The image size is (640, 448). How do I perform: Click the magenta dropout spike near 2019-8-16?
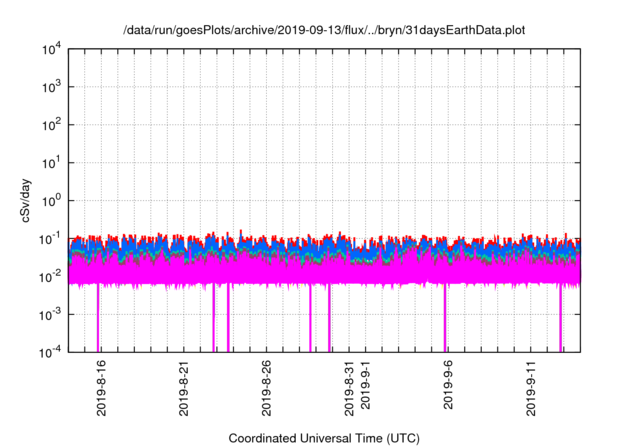pyautogui.click(x=98, y=318)
